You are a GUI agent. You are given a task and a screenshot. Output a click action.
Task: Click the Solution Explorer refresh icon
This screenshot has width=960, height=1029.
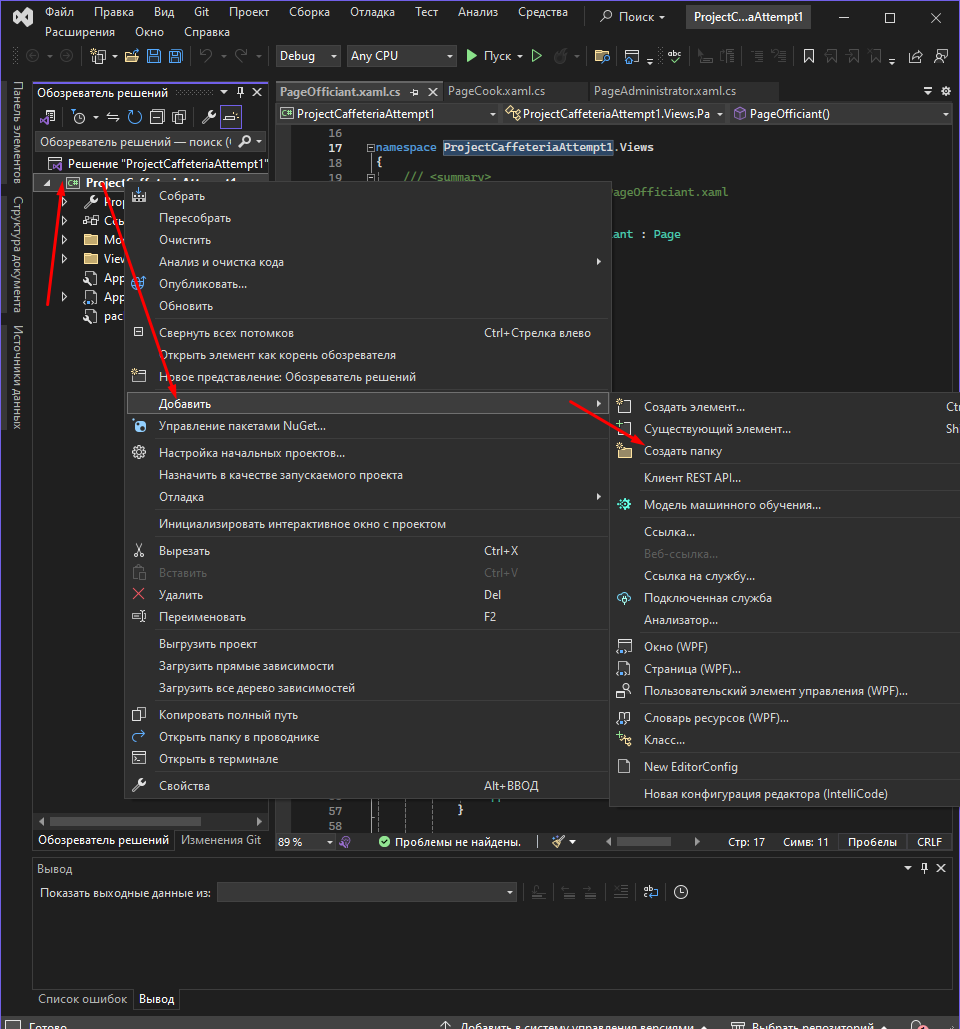coord(135,117)
